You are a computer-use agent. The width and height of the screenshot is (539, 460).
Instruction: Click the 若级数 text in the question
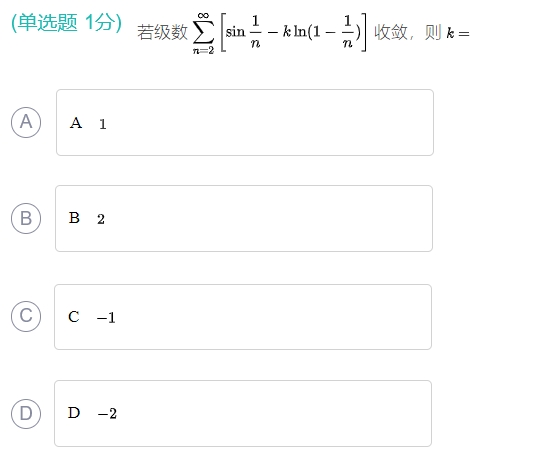click(x=162, y=32)
